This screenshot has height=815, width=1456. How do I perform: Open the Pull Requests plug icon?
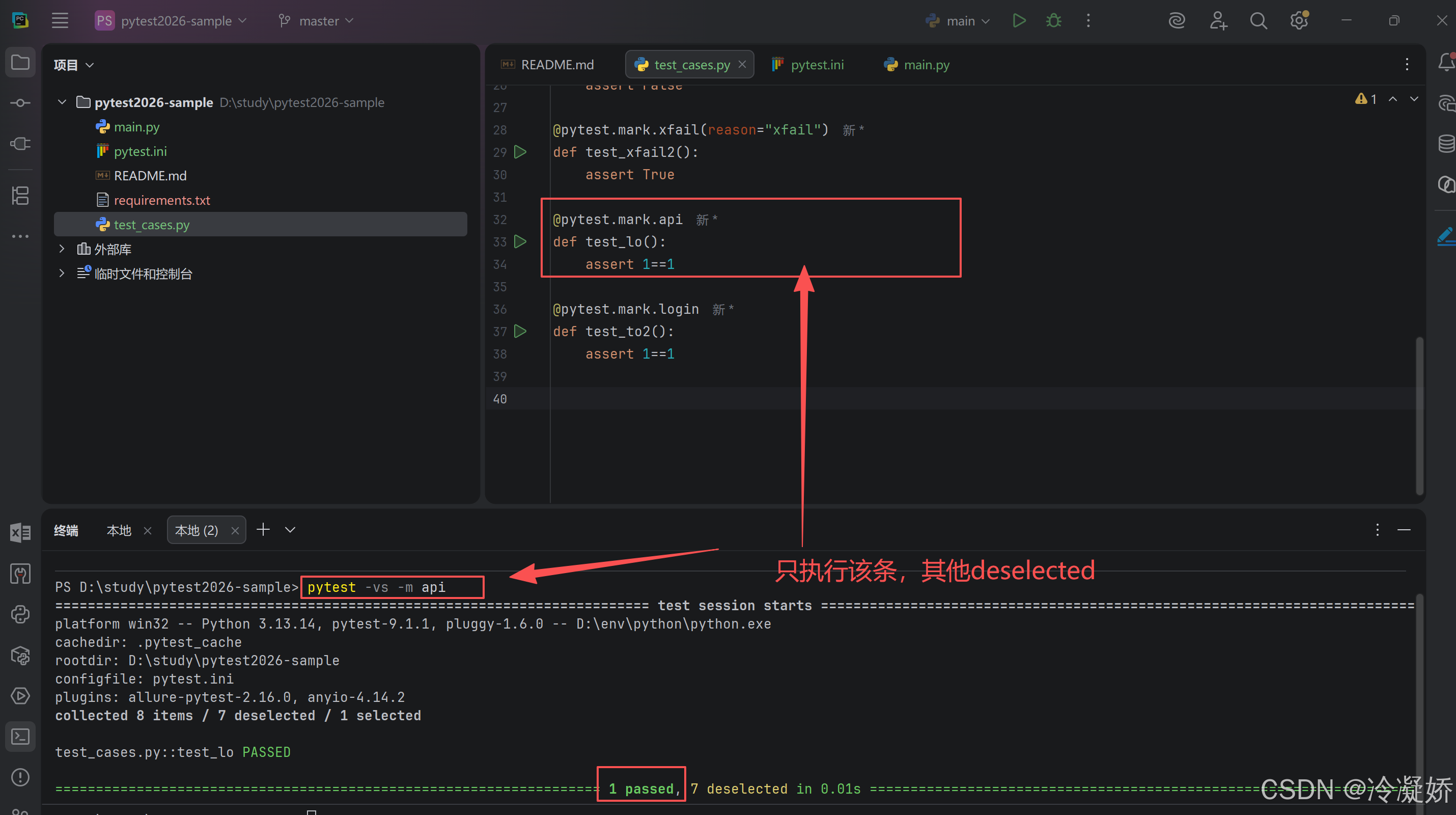point(20,144)
